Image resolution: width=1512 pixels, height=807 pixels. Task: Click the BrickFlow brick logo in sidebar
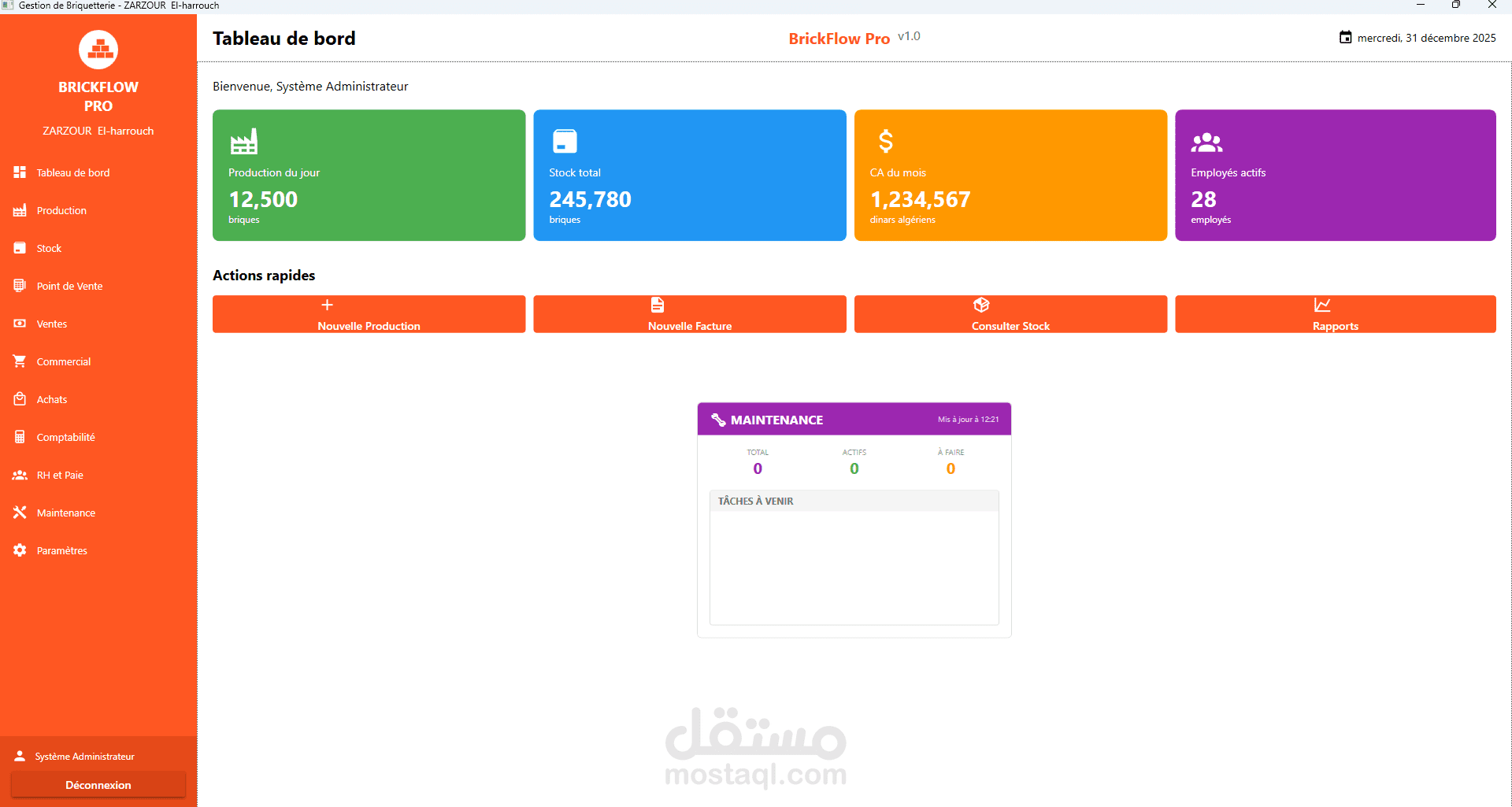[98, 50]
